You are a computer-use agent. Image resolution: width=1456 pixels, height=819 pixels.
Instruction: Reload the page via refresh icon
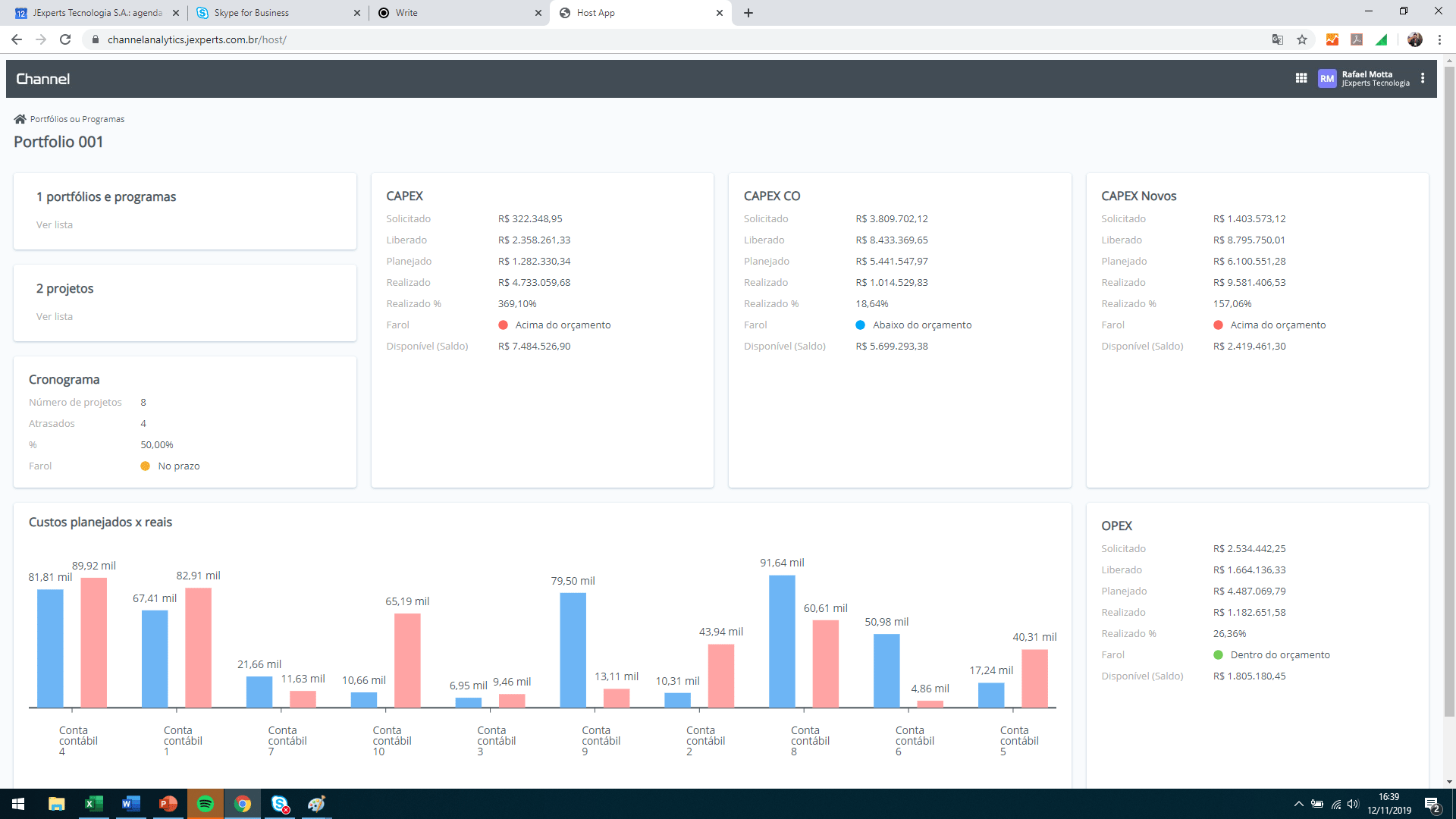[65, 39]
